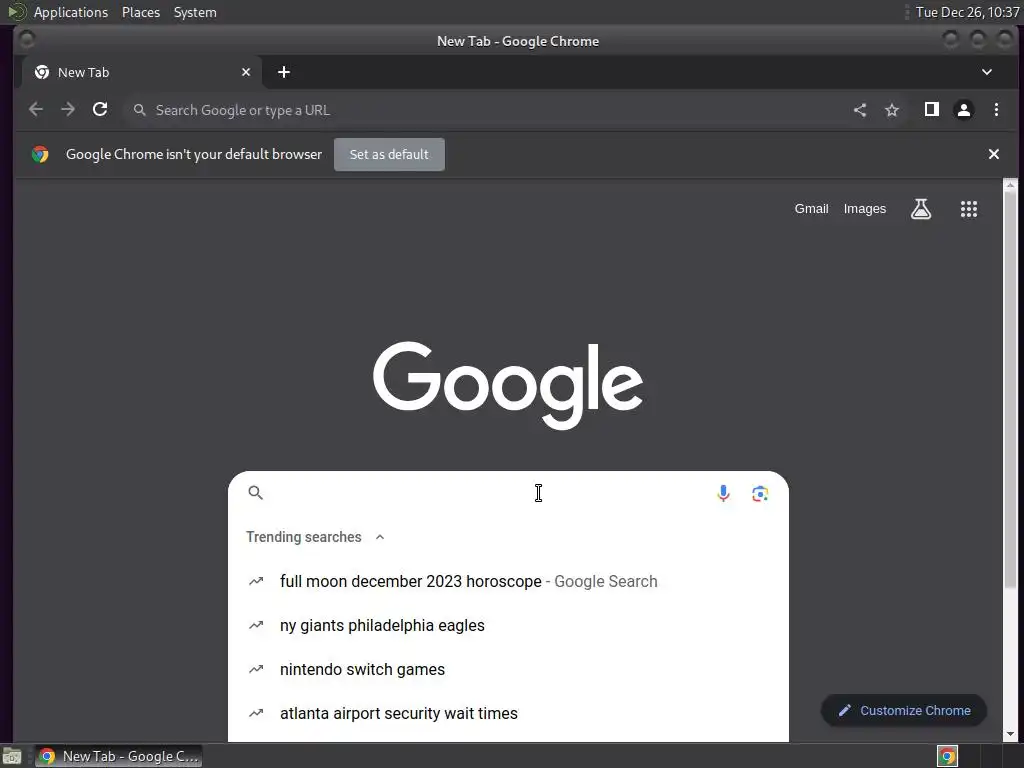Go back with the browser back arrow
This screenshot has width=1024, height=768.
coord(36,110)
